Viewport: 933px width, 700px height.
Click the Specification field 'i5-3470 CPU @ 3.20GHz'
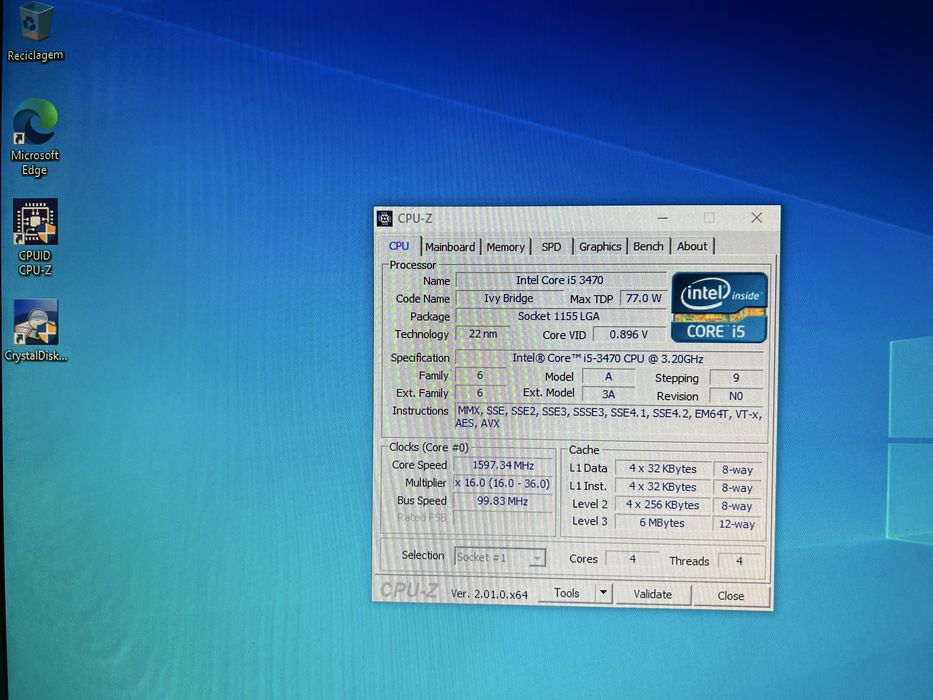[609, 358]
